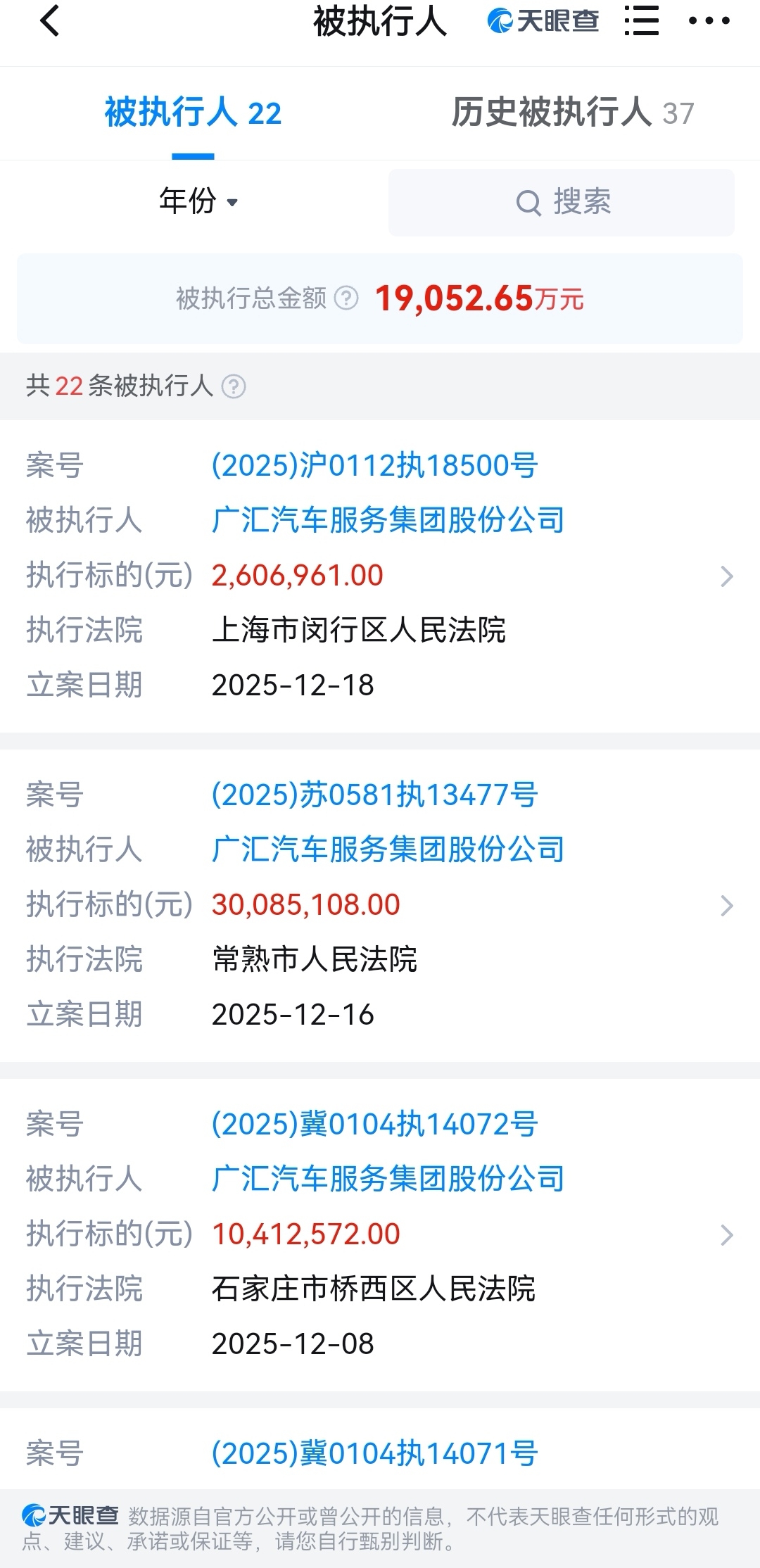This screenshot has width=760, height=1568.
Task: Expand the 苏0581执13477号 record chevron
Action: point(727,906)
